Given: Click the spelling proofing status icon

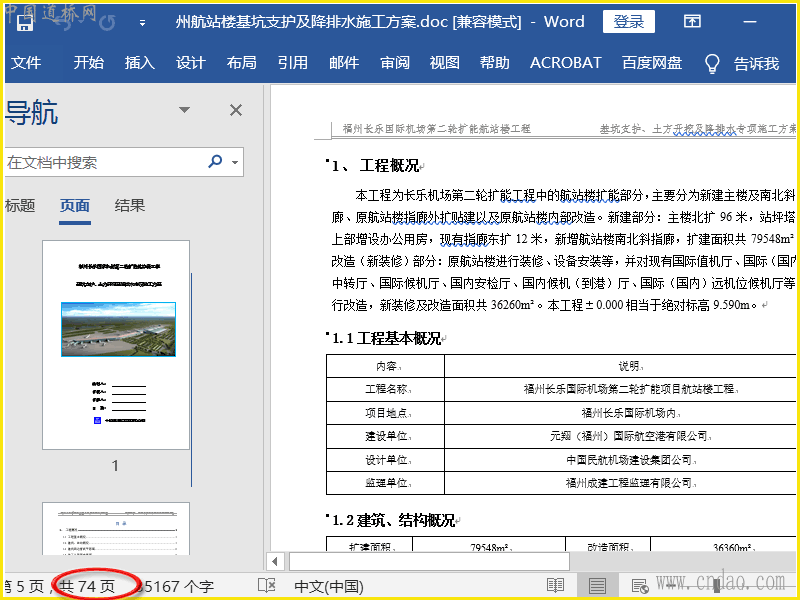Looking at the screenshot, I should point(267,586).
